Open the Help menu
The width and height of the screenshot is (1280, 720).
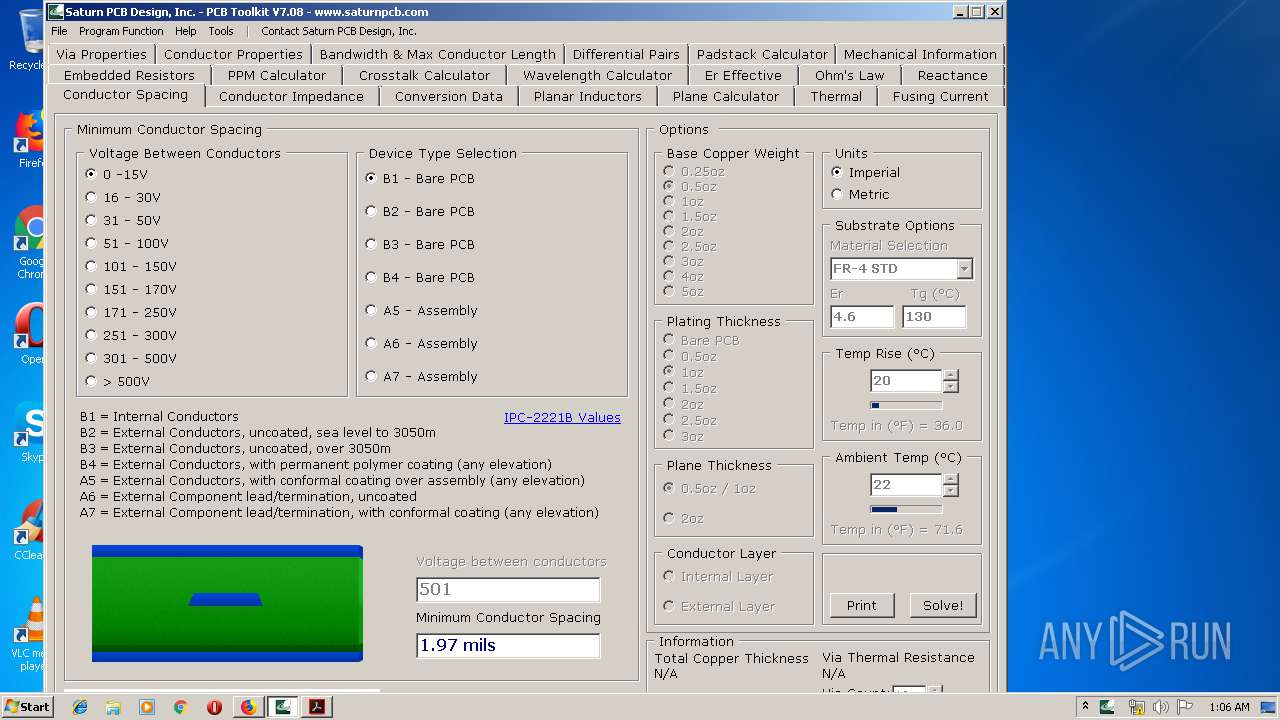[x=186, y=31]
